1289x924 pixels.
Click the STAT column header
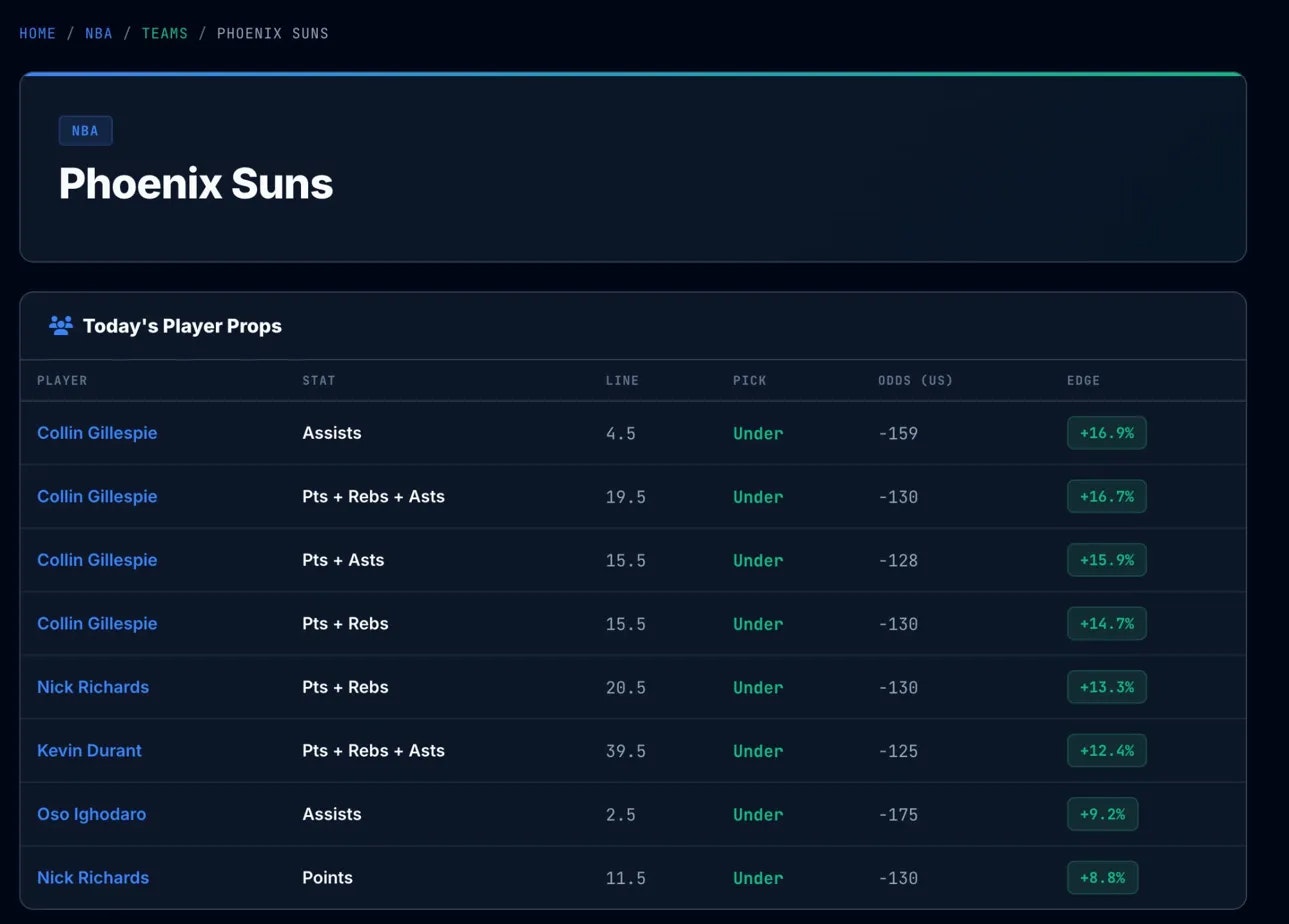[x=319, y=380]
